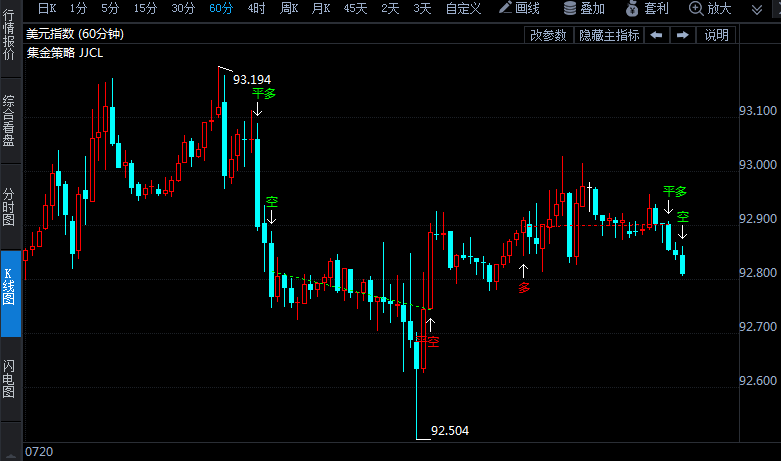Expand the toolbar overflow double chevron

tap(757, 9)
